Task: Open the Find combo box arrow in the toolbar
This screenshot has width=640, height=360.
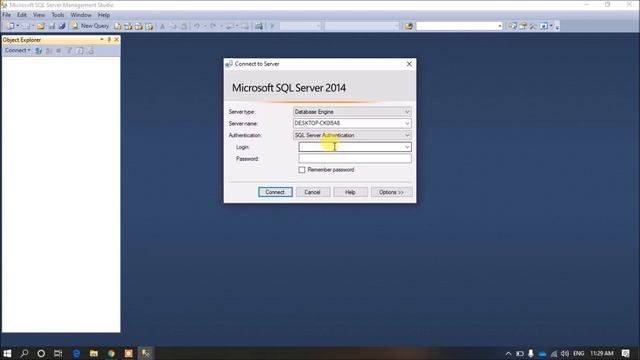Action: click(500, 26)
